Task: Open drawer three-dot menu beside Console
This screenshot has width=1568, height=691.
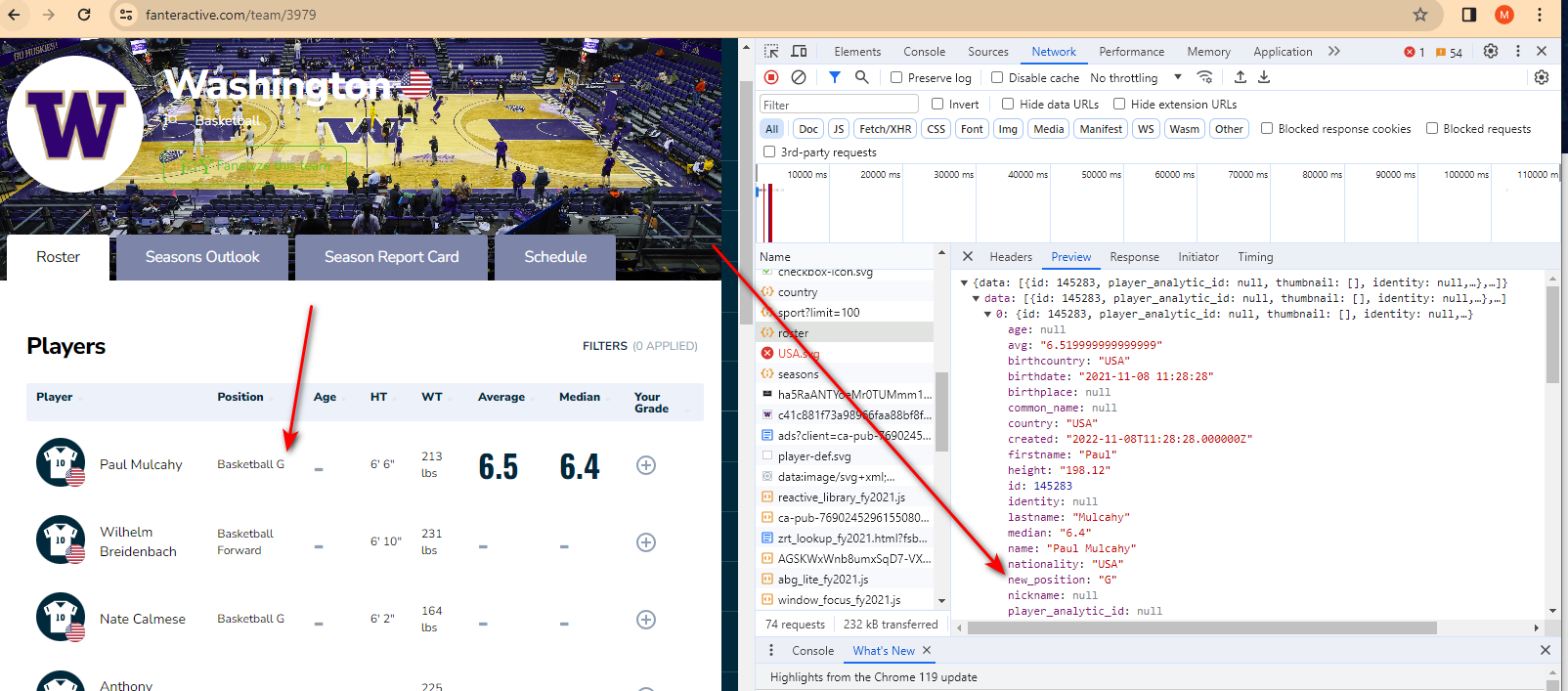Action: [x=771, y=650]
